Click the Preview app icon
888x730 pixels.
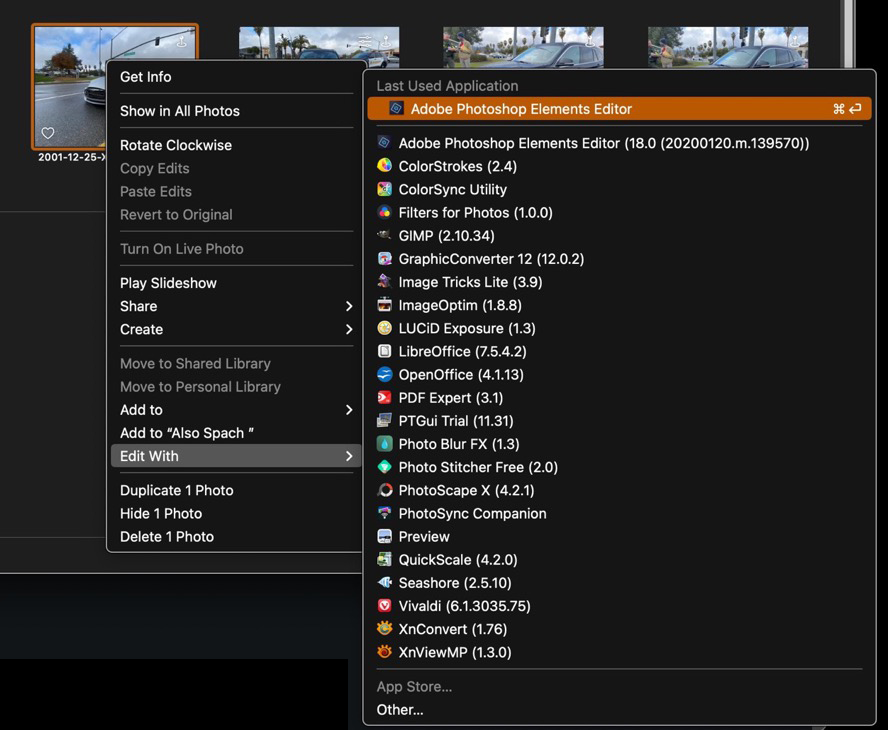[x=385, y=536]
